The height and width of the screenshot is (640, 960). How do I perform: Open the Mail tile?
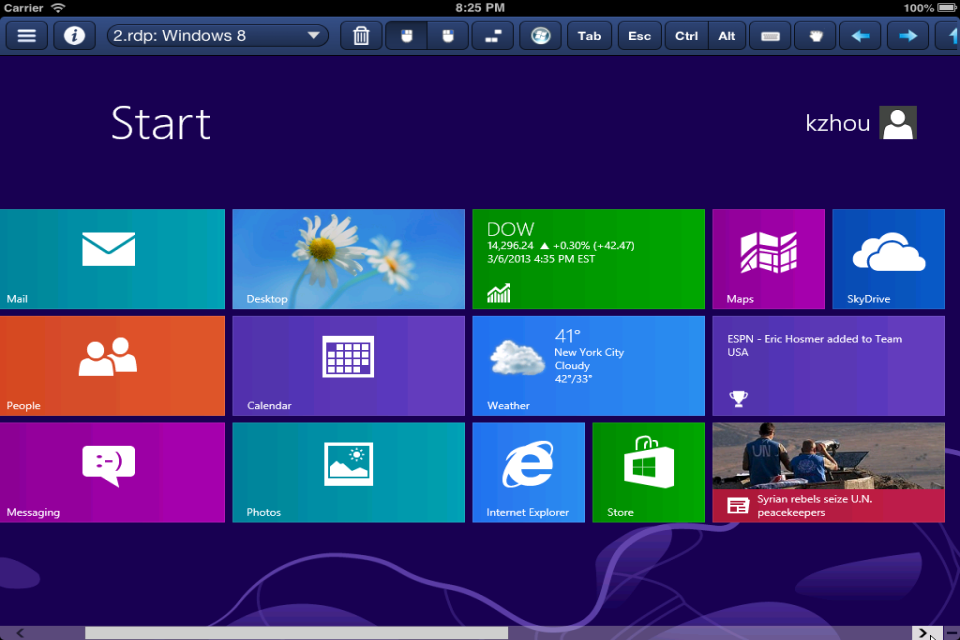click(x=112, y=259)
